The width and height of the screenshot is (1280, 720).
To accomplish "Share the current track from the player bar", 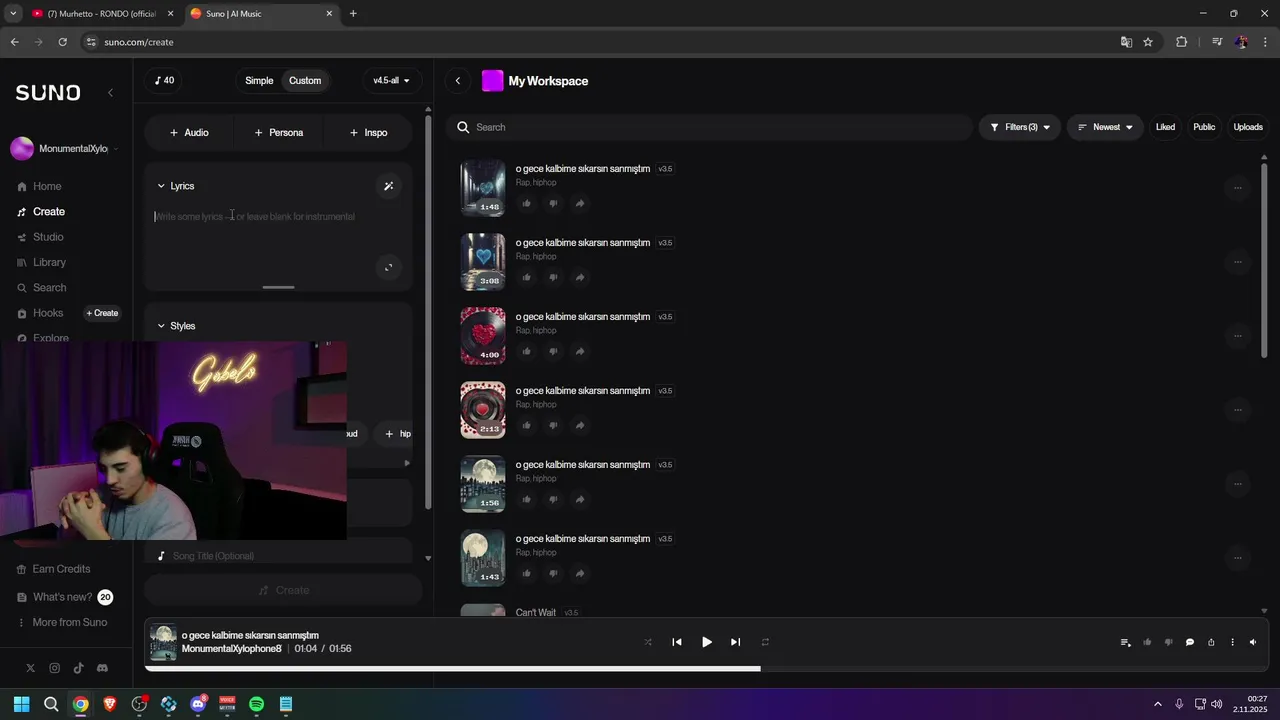I will [x=1211, y=642].
